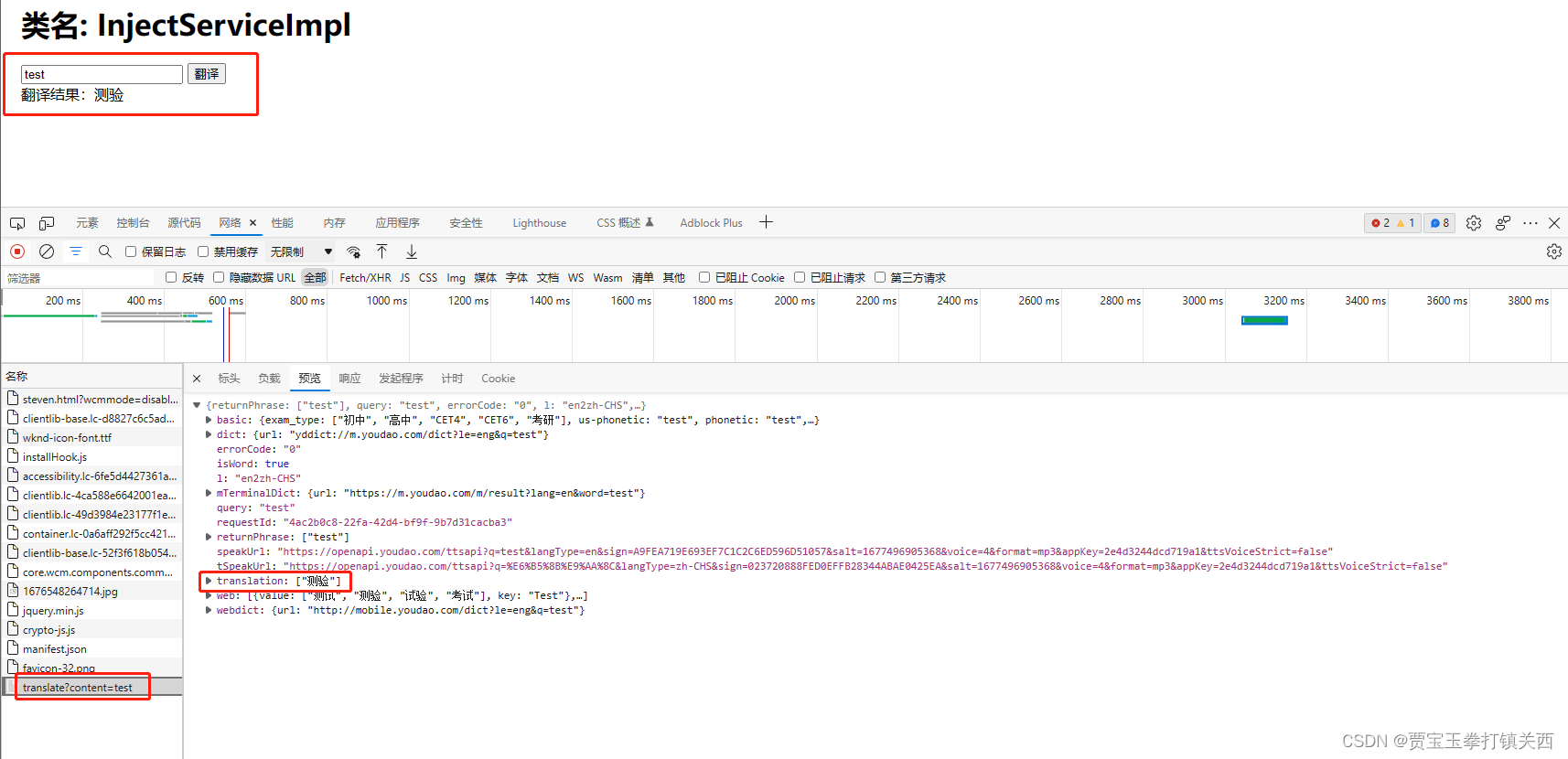Switch to 元素 panel tab
1568x759 pixels.
tap(88, 223)
